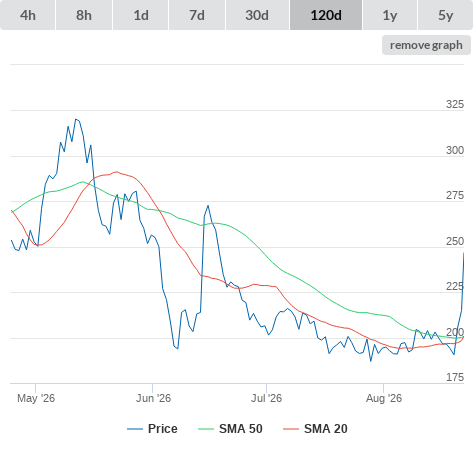
Task: Switch chart to 1y range
Action: 390,15
